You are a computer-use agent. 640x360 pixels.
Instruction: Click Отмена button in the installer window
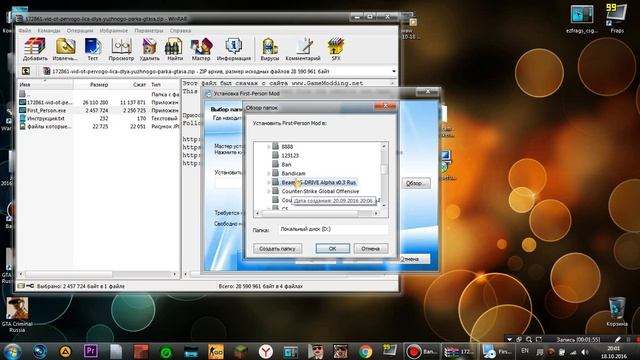(x=410, y=259)
